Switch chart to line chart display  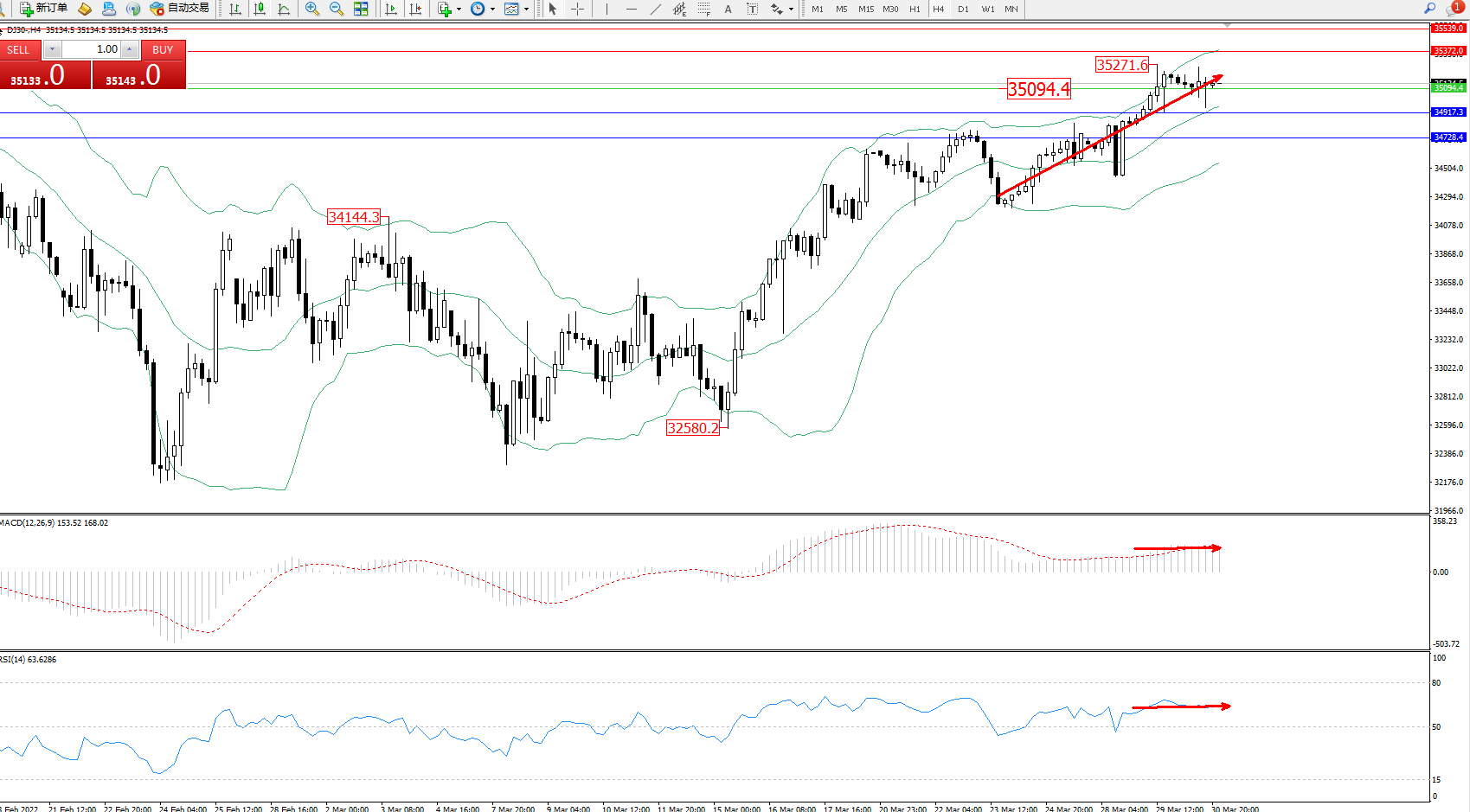pos(283,9)
